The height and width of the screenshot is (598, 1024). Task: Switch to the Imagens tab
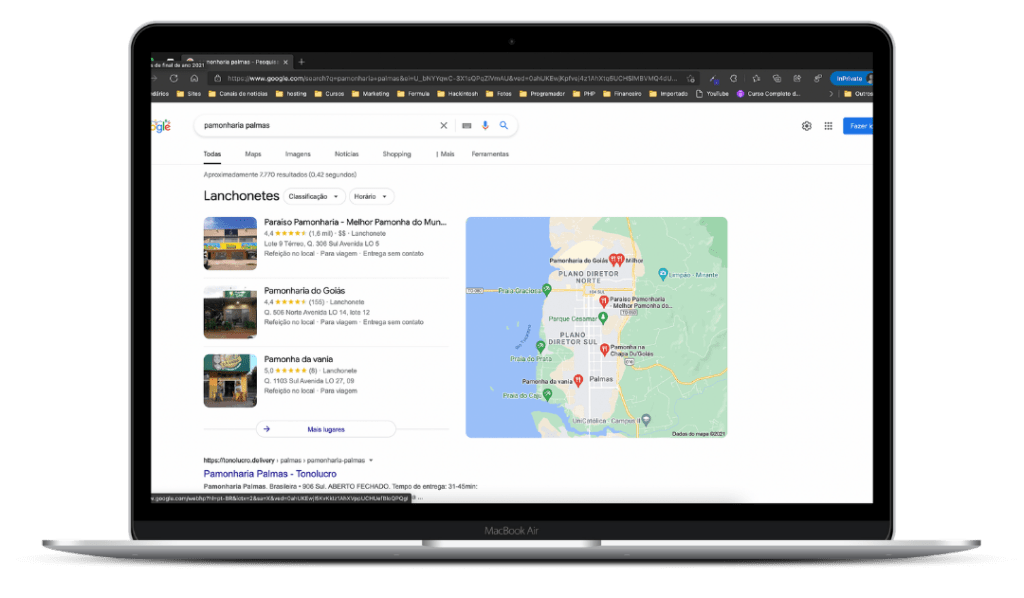pos(298,154)
